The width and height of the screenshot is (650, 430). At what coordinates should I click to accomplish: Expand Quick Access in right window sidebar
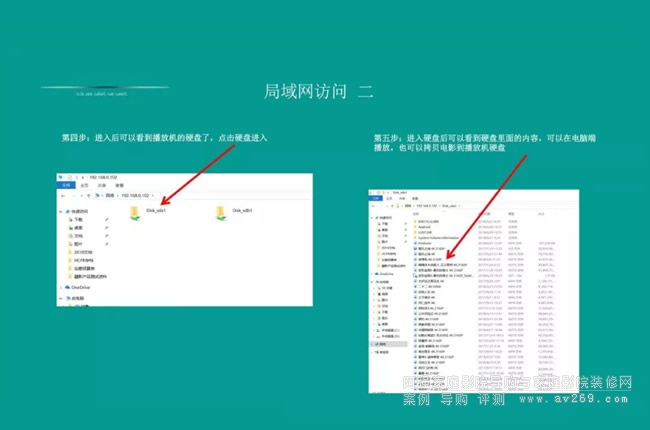tap(372, 217)
